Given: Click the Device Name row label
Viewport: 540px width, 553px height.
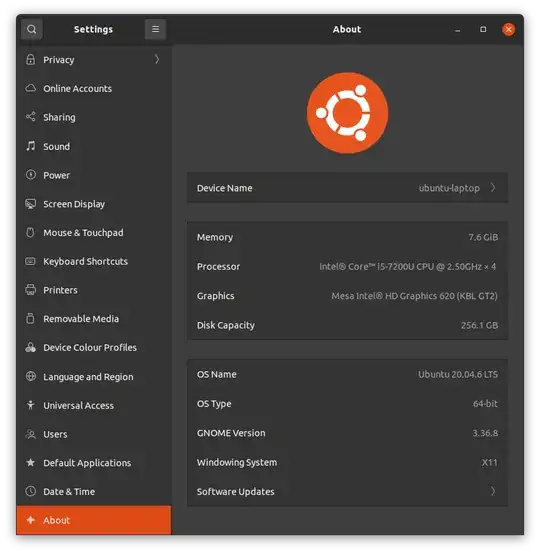Looking at the screenshot, I should tap(225, 188).
